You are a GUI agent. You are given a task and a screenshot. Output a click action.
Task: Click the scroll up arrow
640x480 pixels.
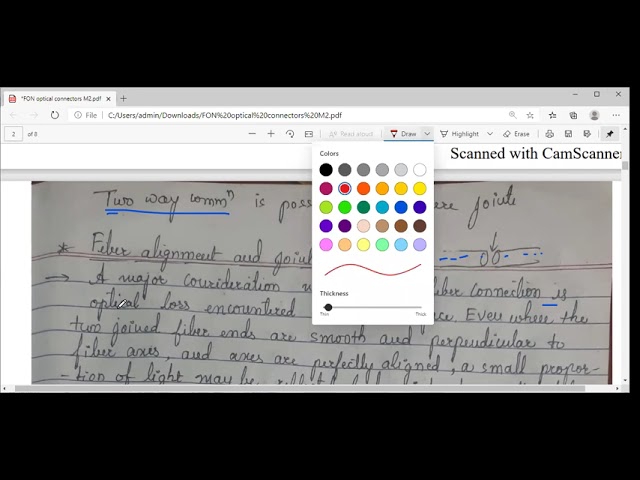625,129
